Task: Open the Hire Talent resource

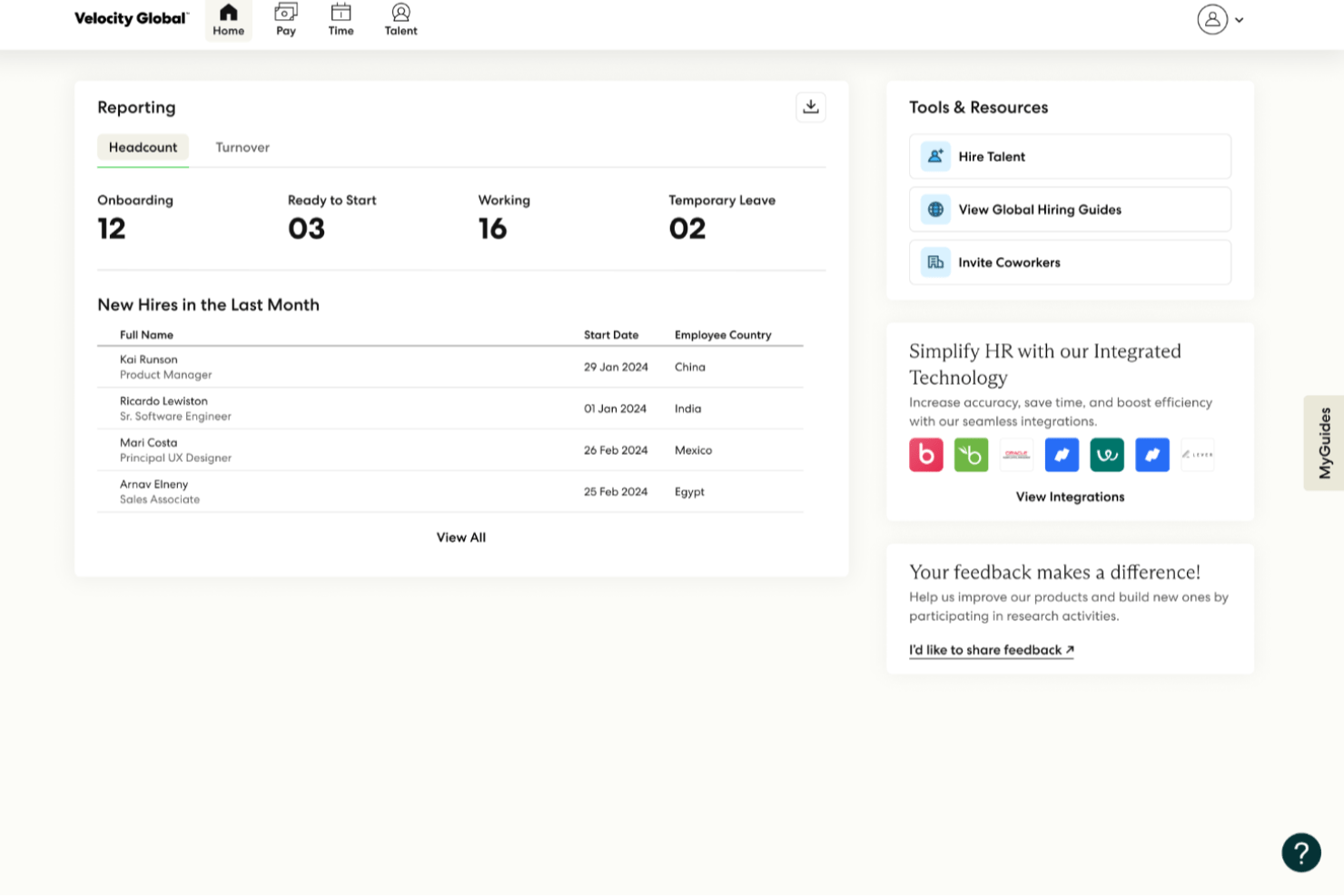Action: click(1069, 156)
